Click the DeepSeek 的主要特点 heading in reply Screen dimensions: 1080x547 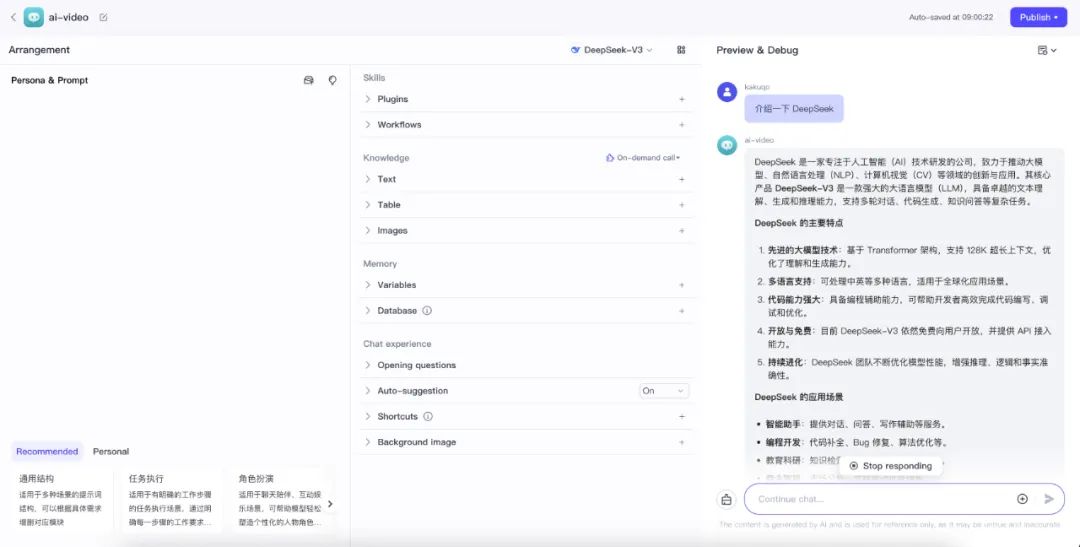pyautogui.click(x=798, y=223)
